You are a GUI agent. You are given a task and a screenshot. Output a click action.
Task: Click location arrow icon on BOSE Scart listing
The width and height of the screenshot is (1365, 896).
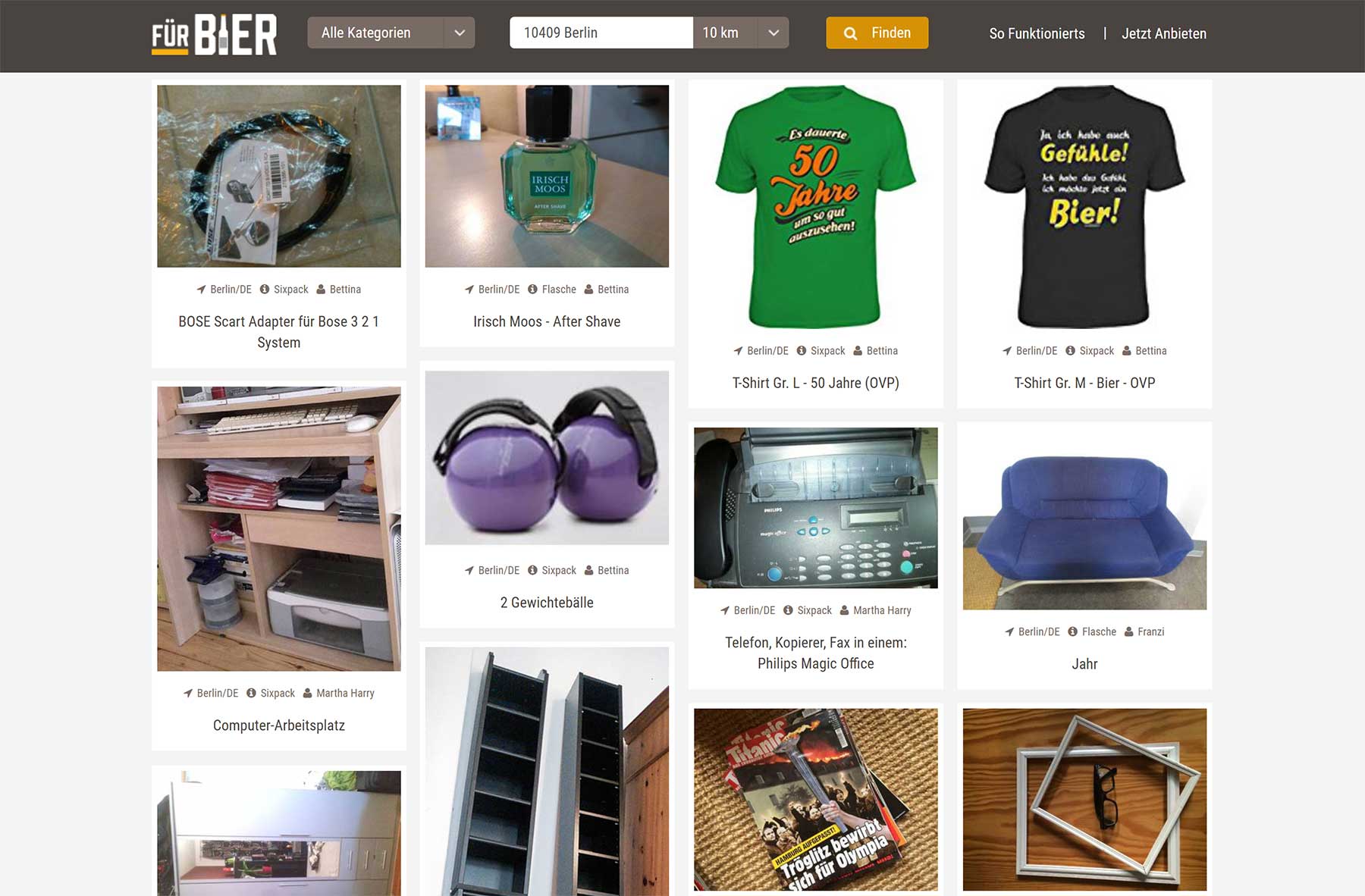click(x=201, y=290)
